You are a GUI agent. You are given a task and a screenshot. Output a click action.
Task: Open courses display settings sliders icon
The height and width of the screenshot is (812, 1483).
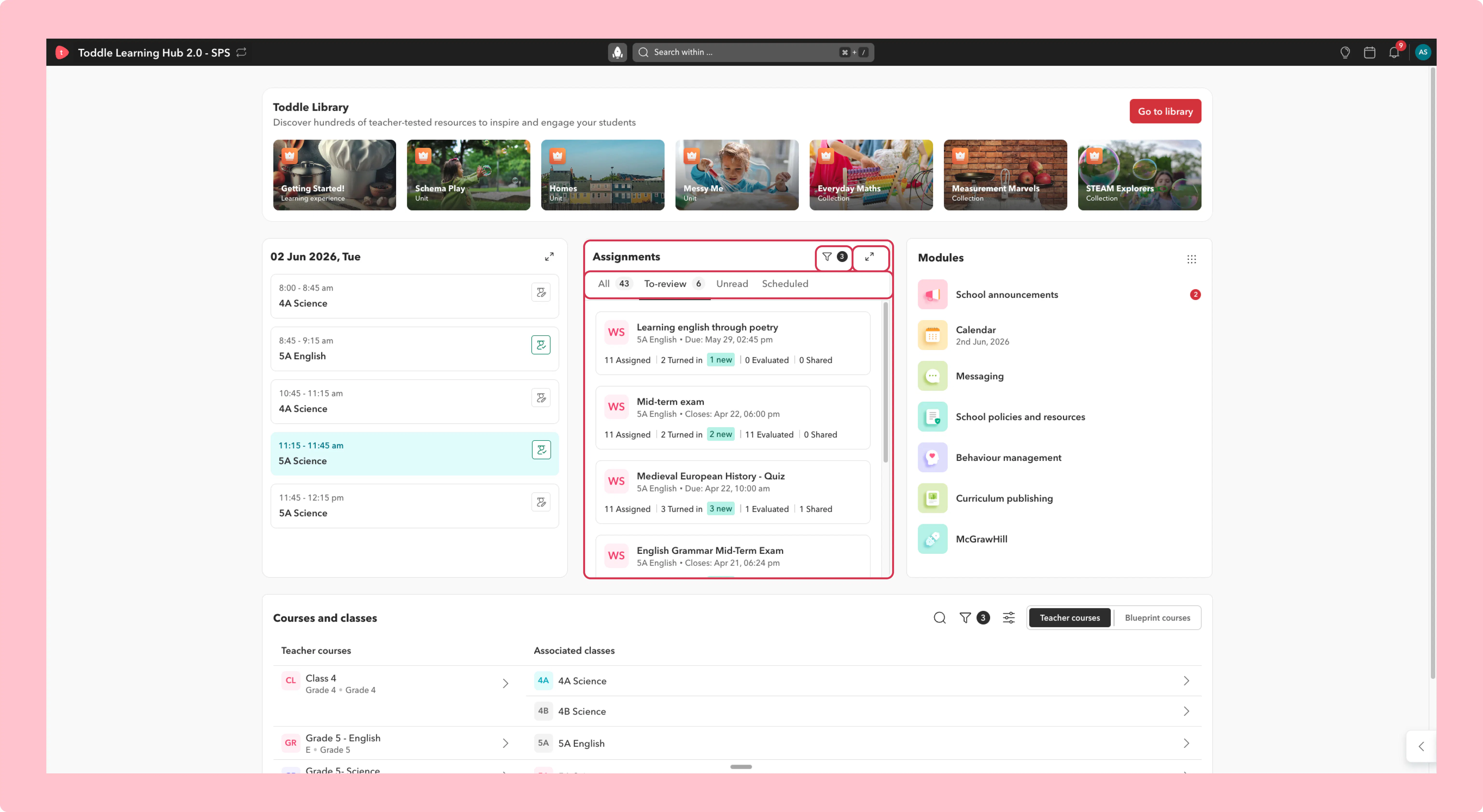1009,618
